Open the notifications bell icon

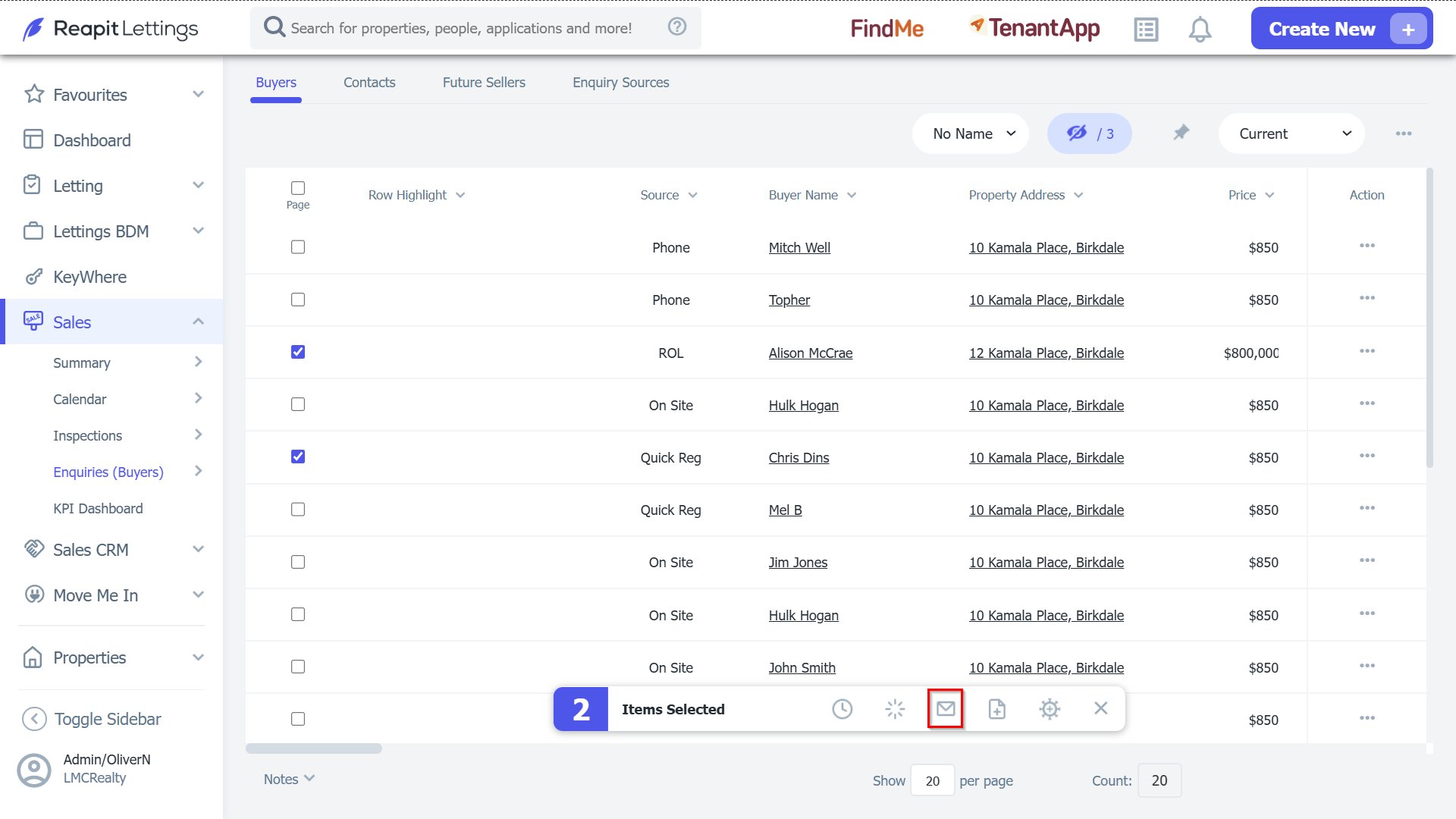(x=1200, y=30)
